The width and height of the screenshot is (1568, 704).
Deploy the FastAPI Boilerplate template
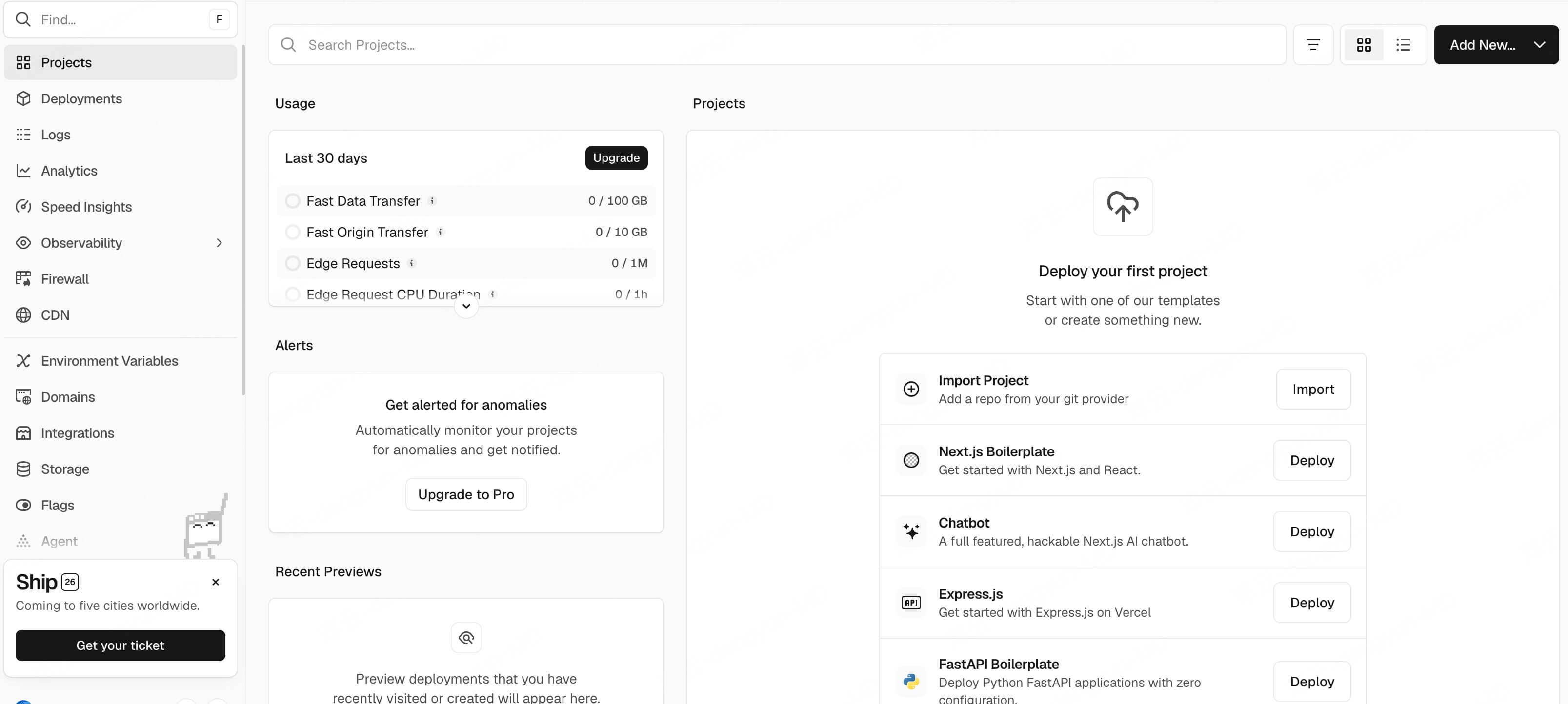tap(1312, 682)
